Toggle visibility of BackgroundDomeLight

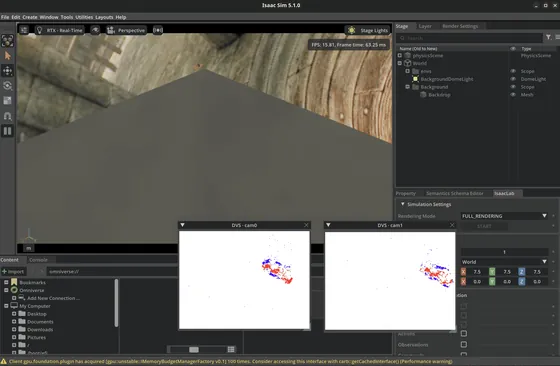click(513, 79)
